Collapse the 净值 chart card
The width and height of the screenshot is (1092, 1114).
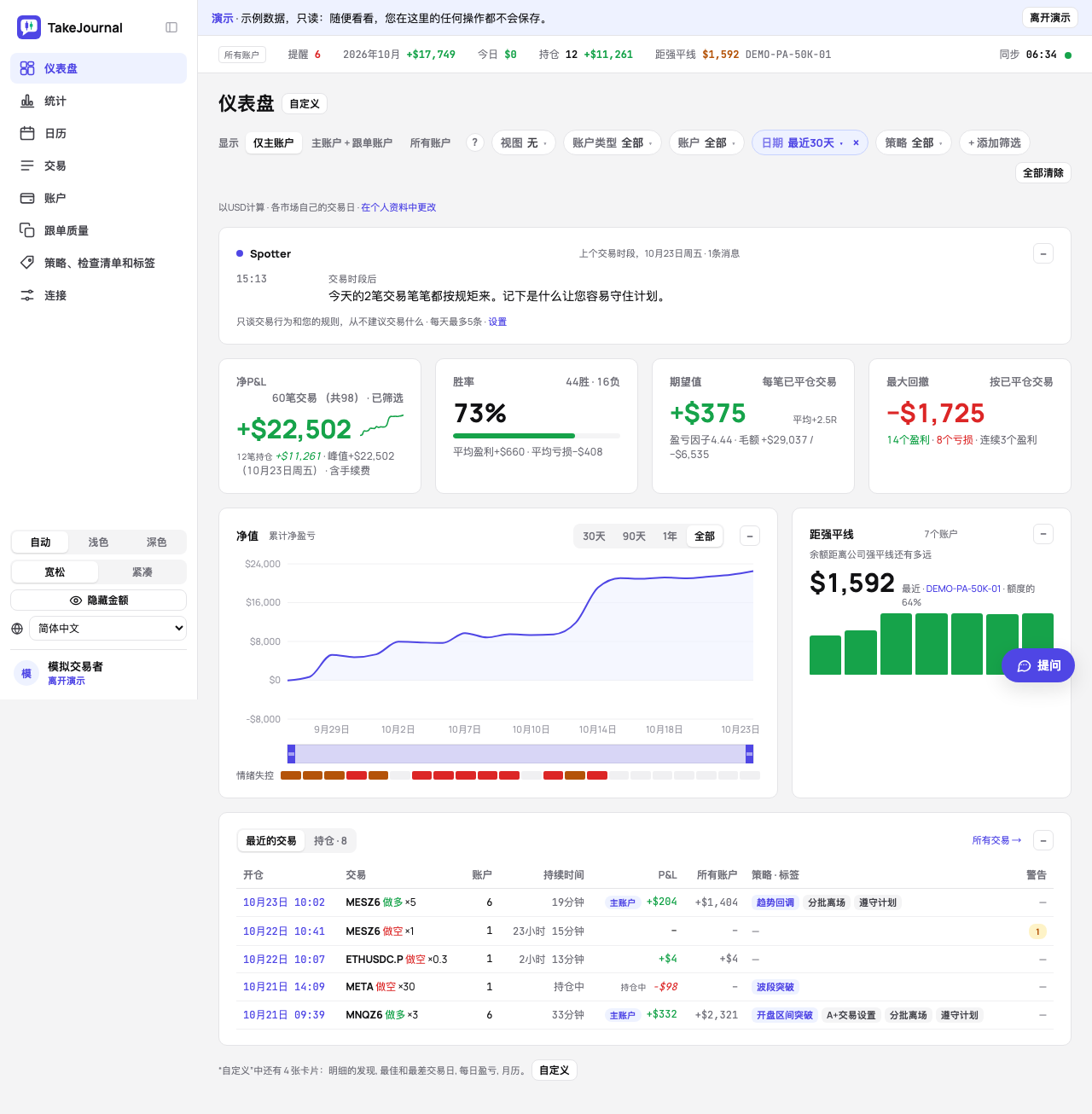pyautogui.click(x=750, y=536)
